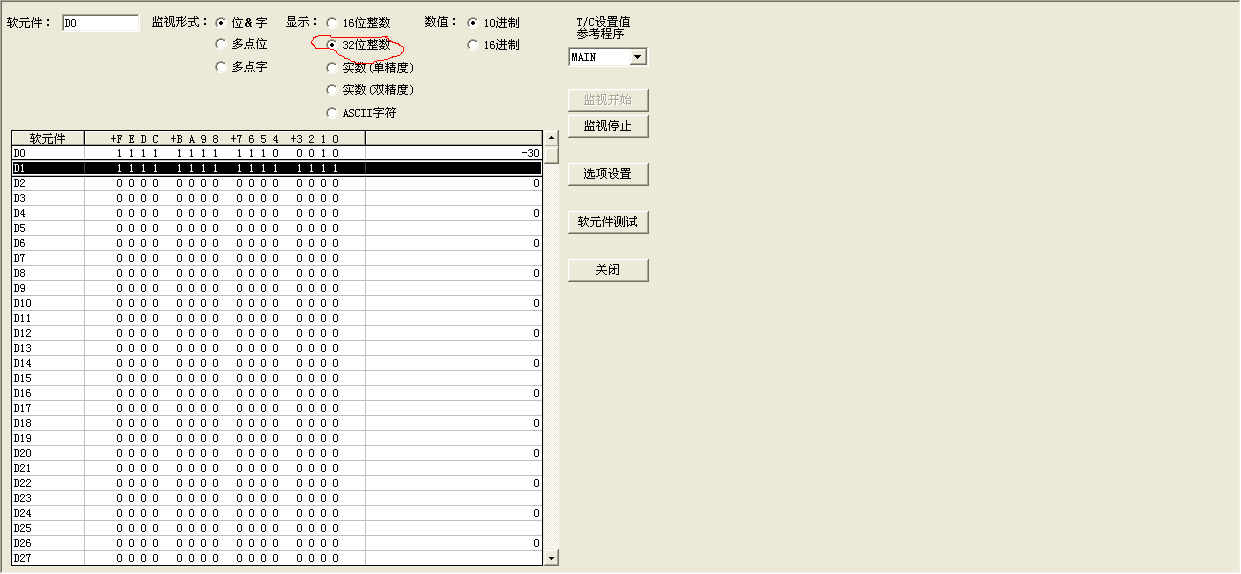
Task: Choose 32位整数 display option
Action: click(332, 44)
